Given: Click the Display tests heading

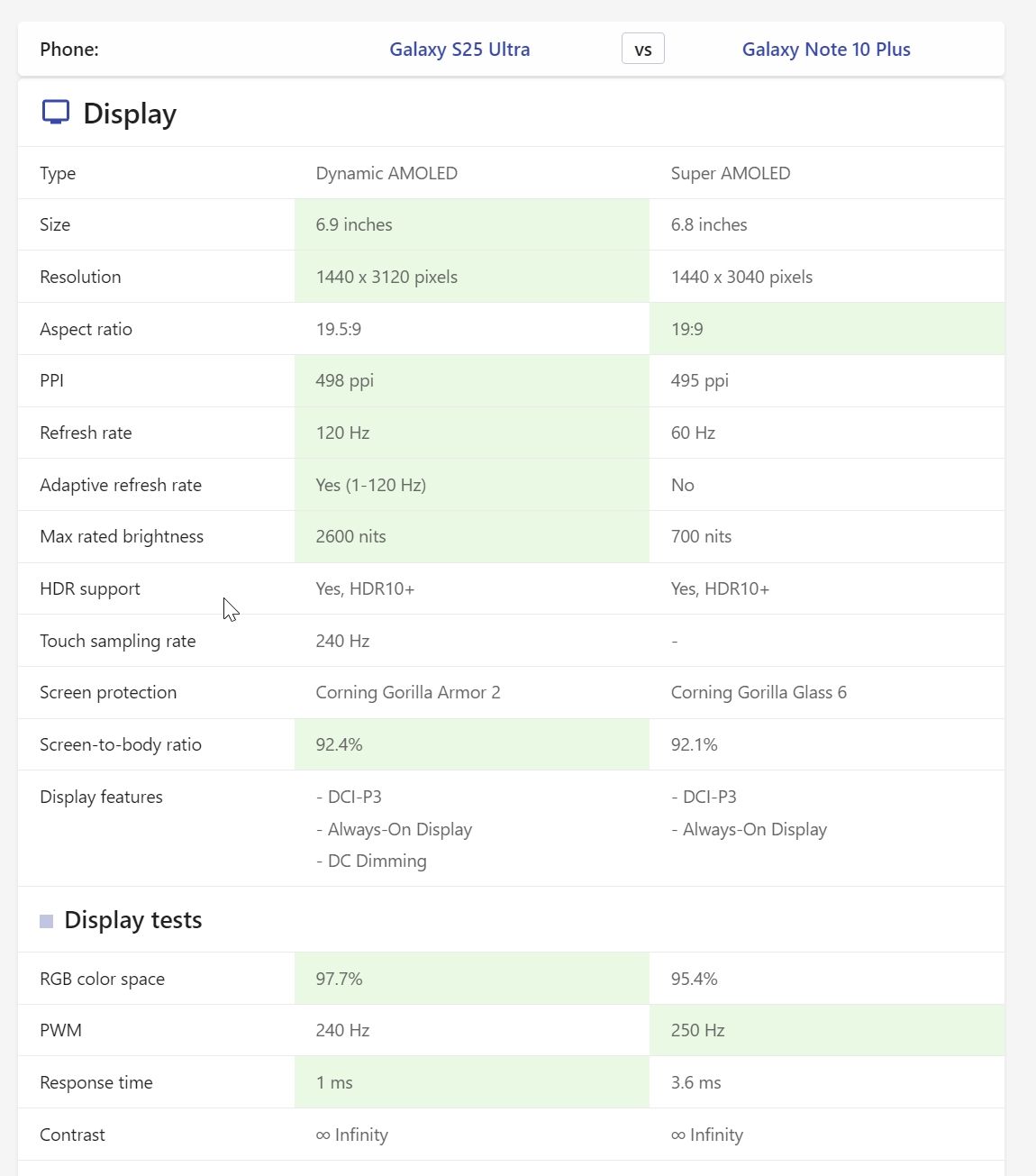Looking at the screenshot, I should [x=133, y=920].
